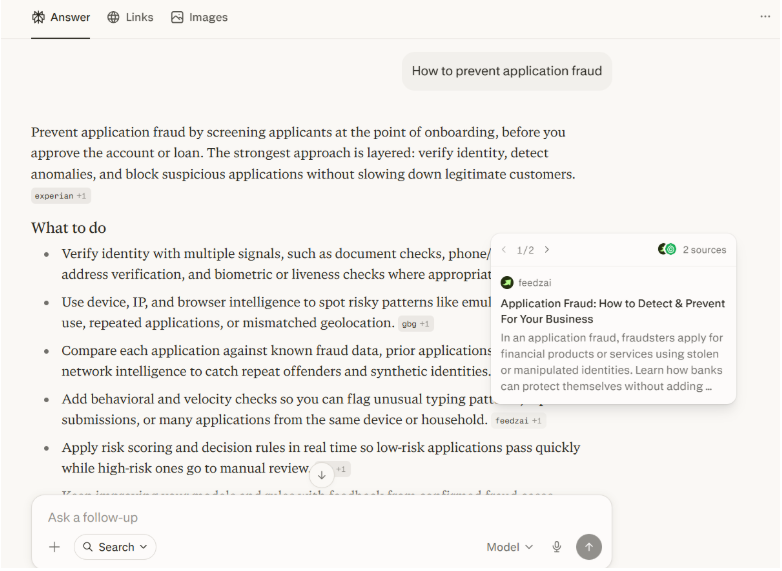Open the experian +1 citation chip
Screen dimensions: 782x571
(60, 196)
